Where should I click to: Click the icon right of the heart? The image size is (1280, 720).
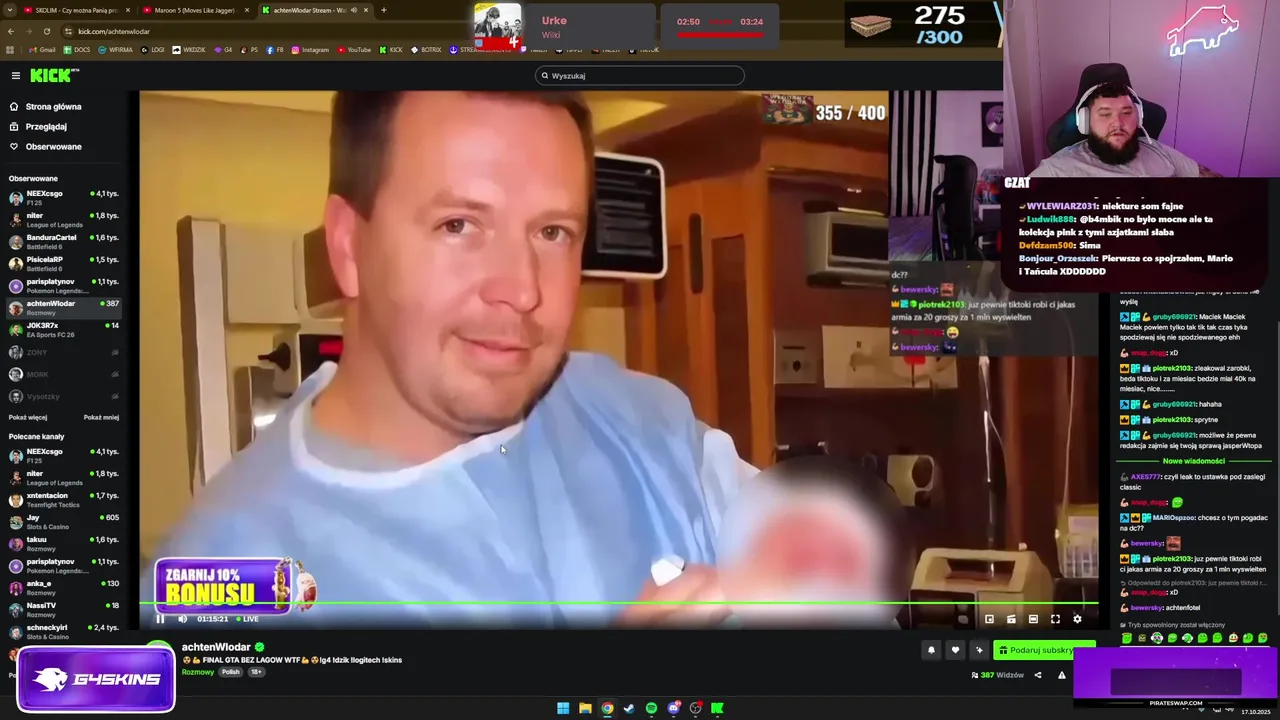979,650
